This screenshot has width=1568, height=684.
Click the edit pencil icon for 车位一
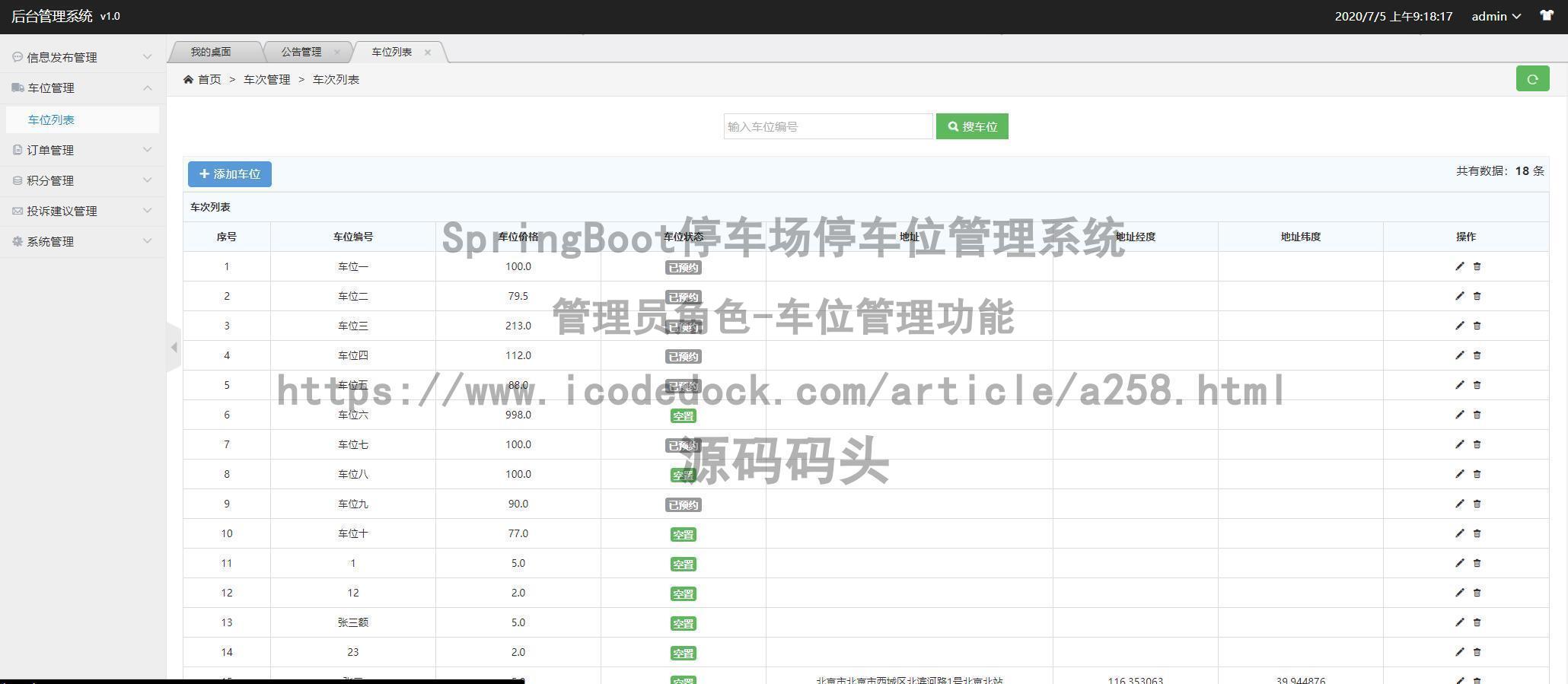pyautogui.click(x=1459, y=266)
